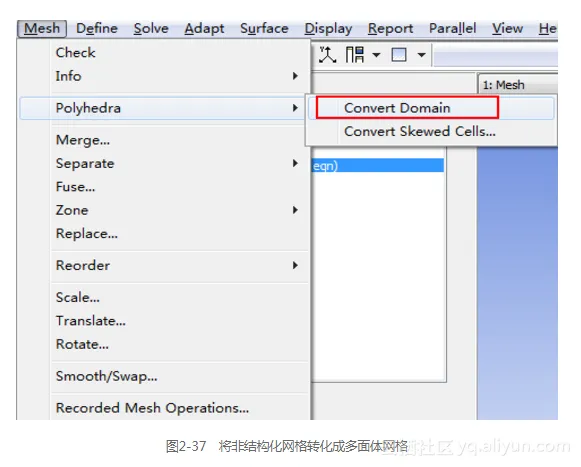
Task: Expand the Zone submenu arrow
Action: [295, 210]
